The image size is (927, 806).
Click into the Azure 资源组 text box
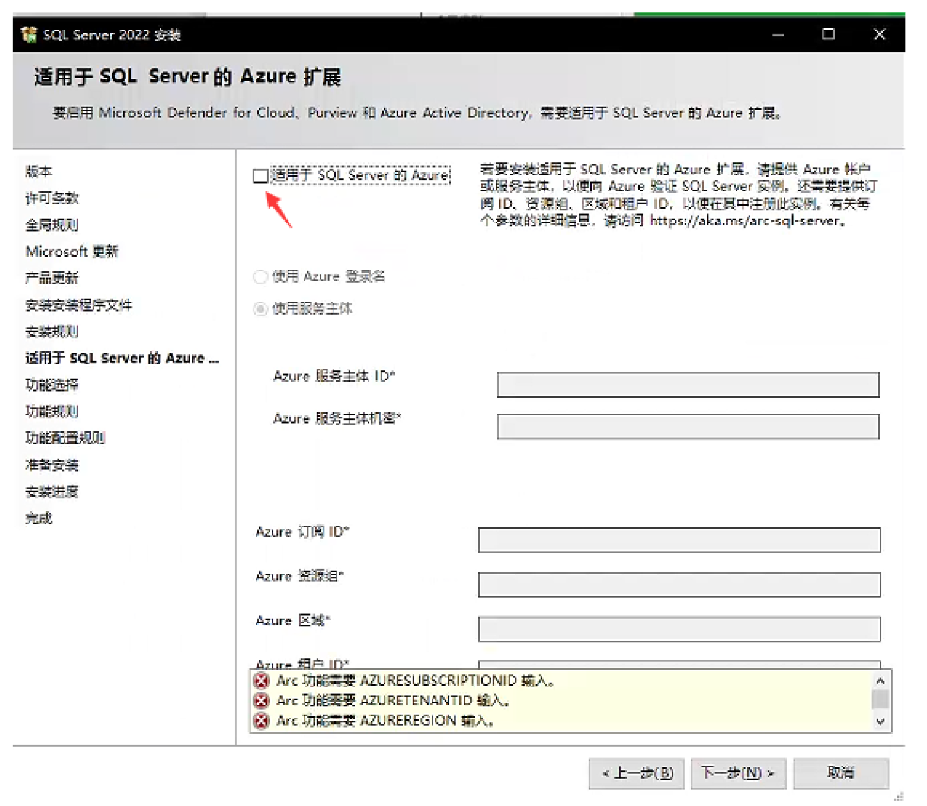[679, 585]
